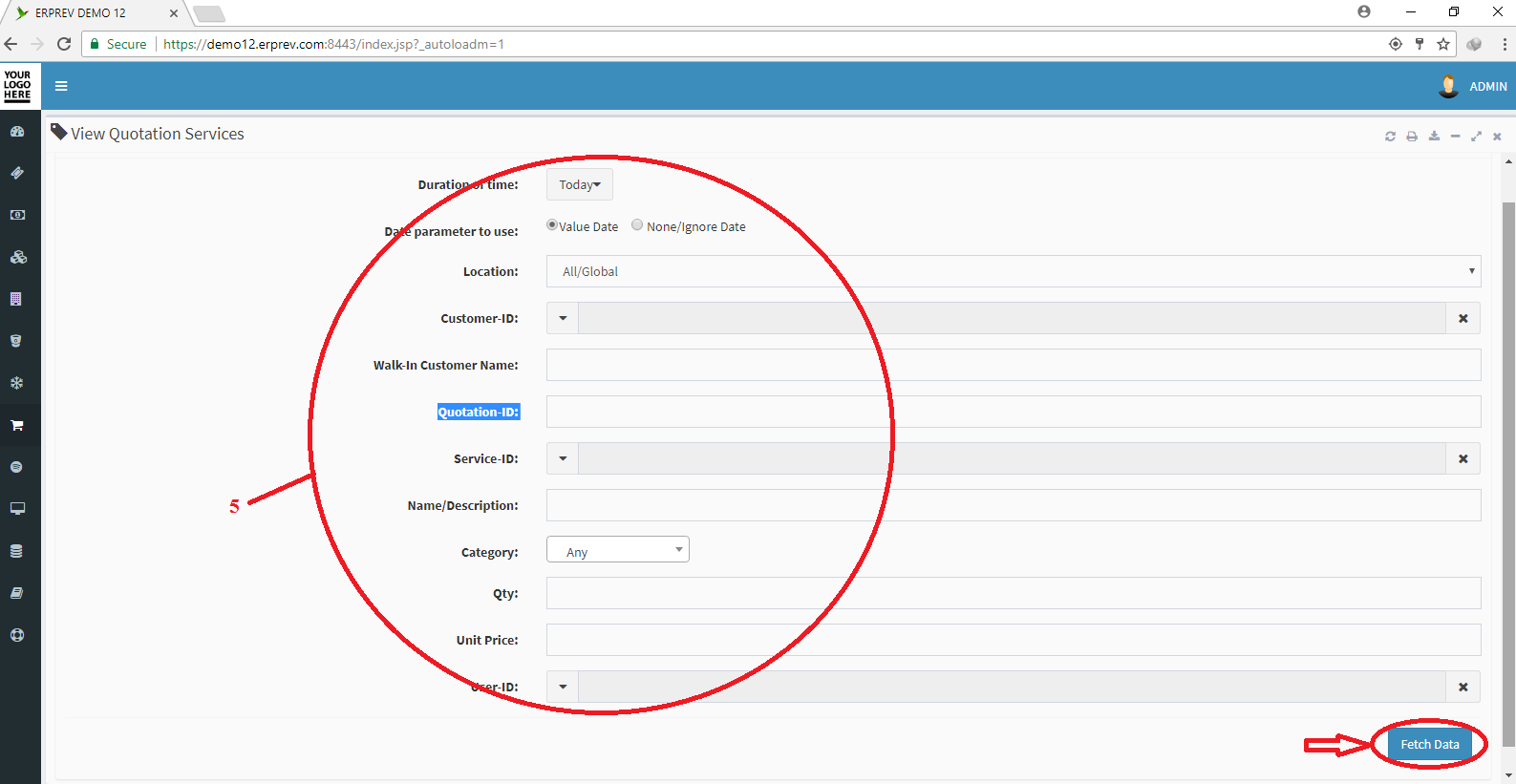Bookmark this page with the star icon
The image size is (1516, 784).
[1443, 44]
